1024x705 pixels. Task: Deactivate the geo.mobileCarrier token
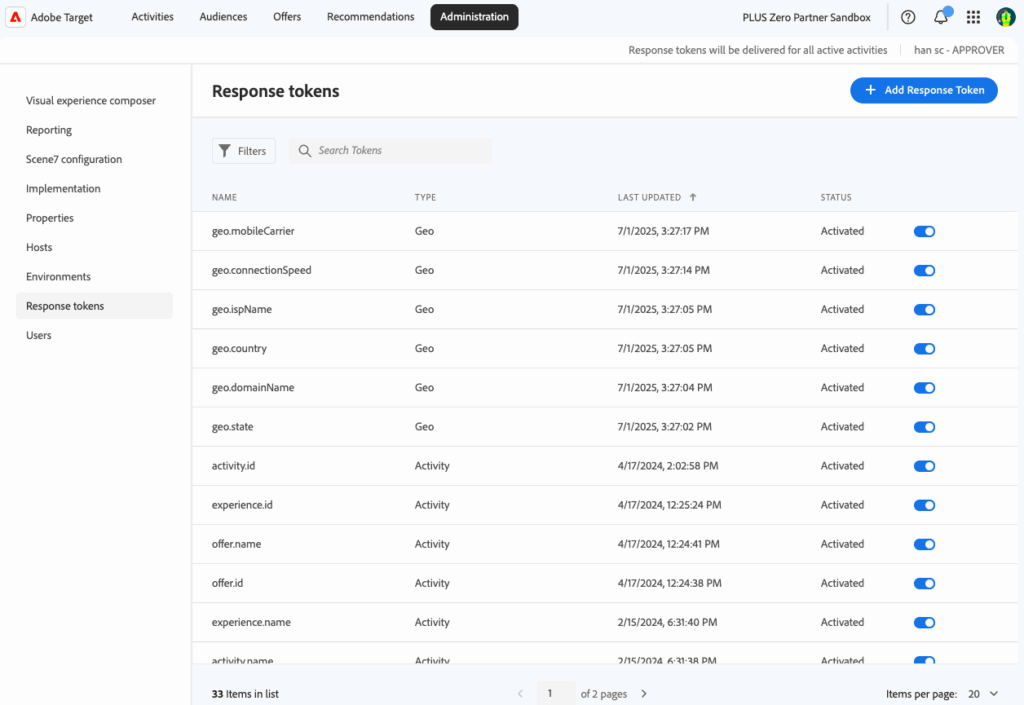click(924, 231)
